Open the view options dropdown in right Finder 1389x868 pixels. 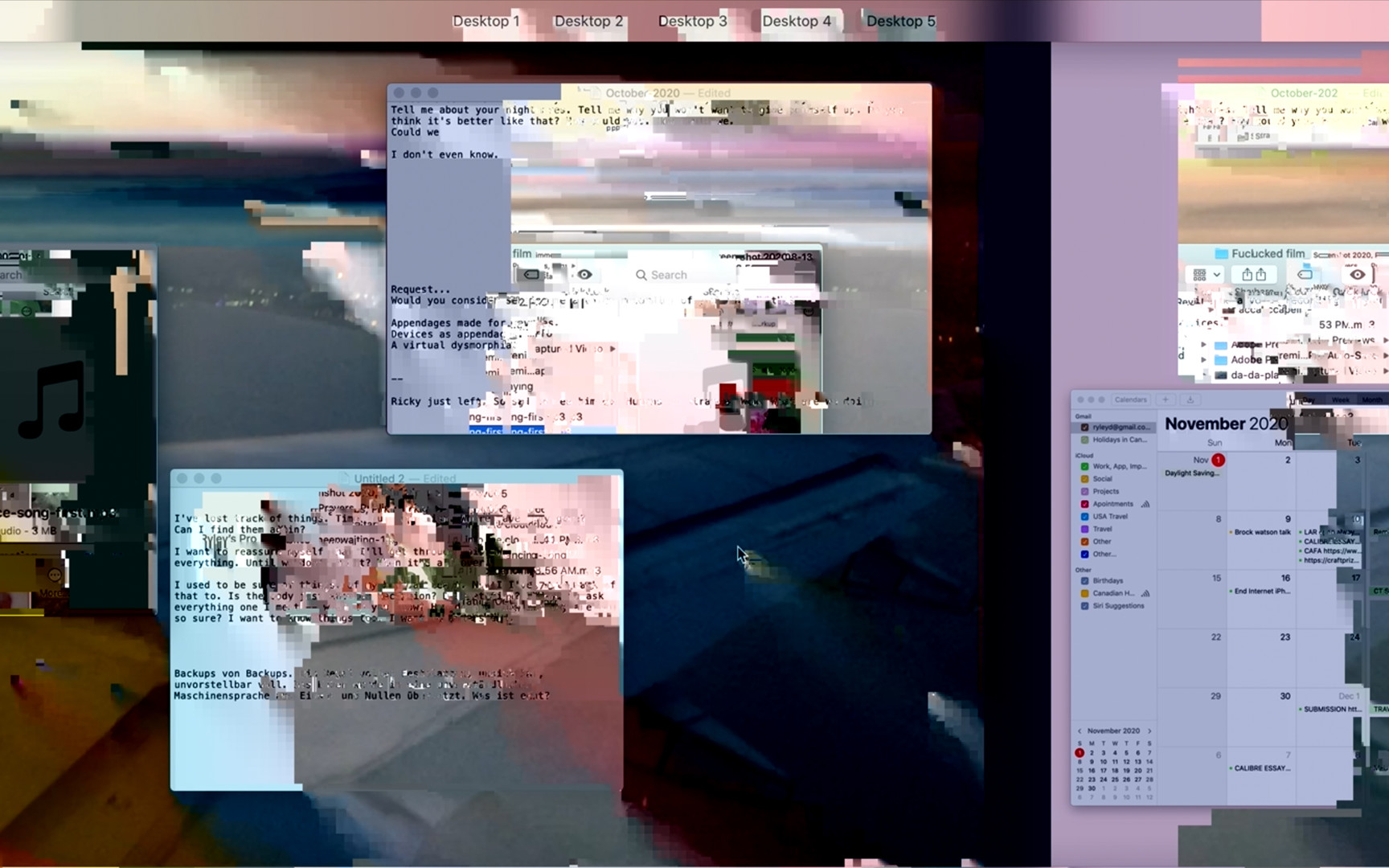pyautogui.click(x=1206, y=275)
